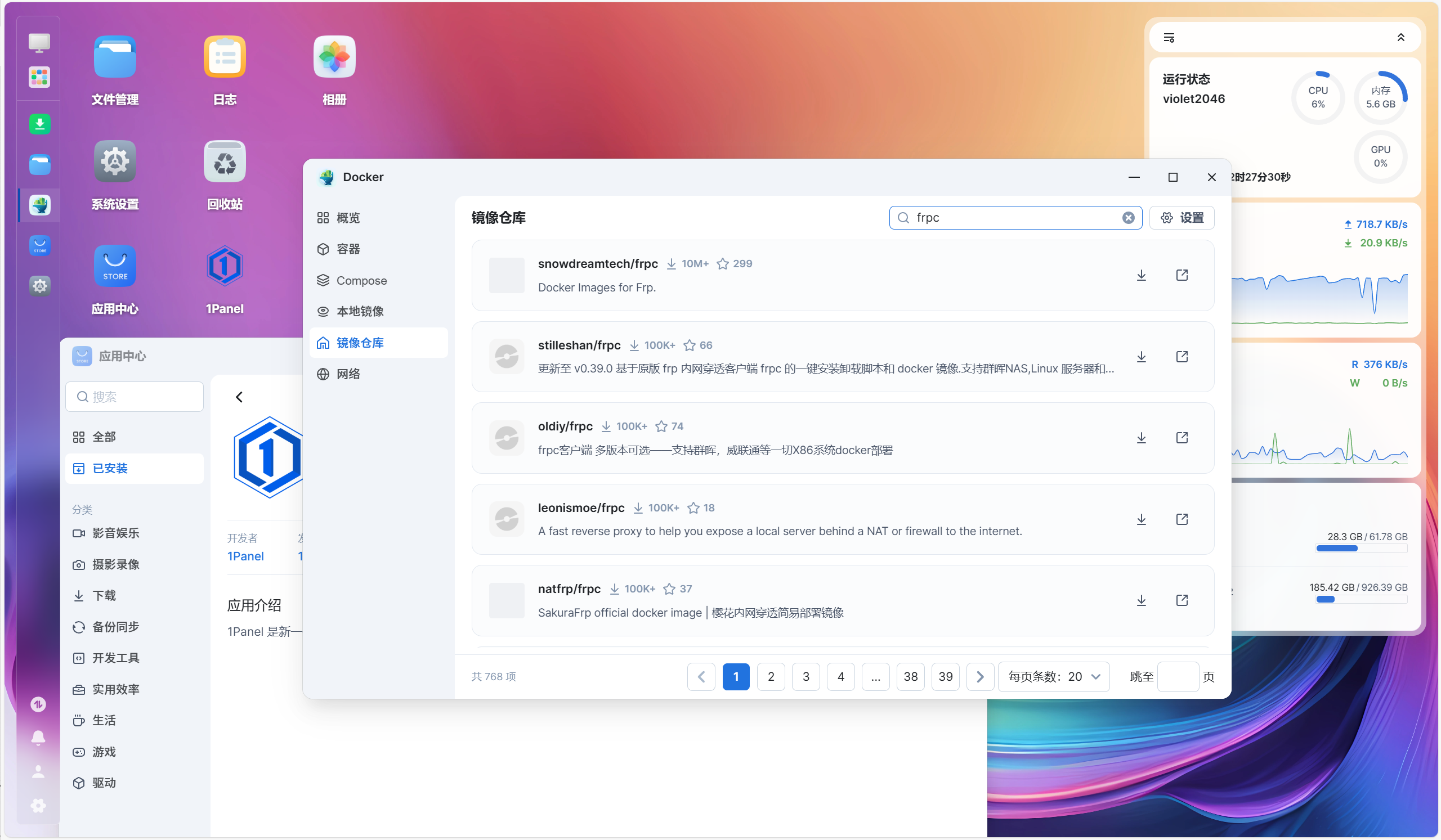
Task: Open oldiy/frpc in external page
Action: pyautogui.click(x=1182, y=438)
